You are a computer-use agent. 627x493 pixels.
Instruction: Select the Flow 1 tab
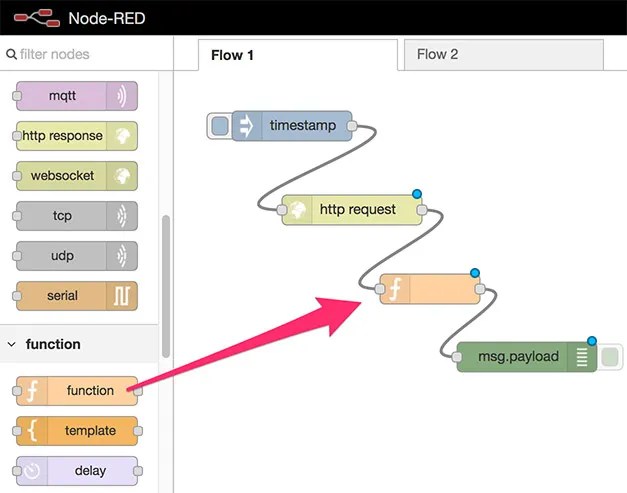pyautogui.click(x=298, y=55)
